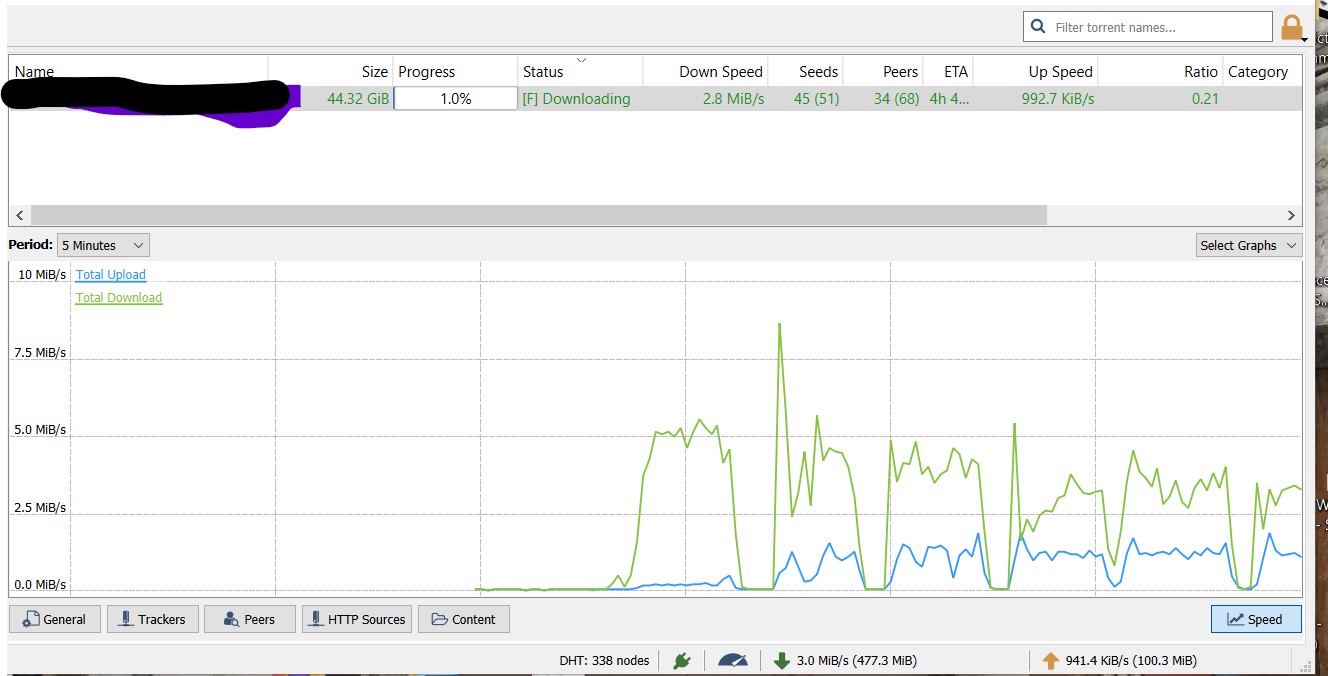Focus the Filter torrent names field
This screenshot has width=1328, height=676.
point(1148,27)
